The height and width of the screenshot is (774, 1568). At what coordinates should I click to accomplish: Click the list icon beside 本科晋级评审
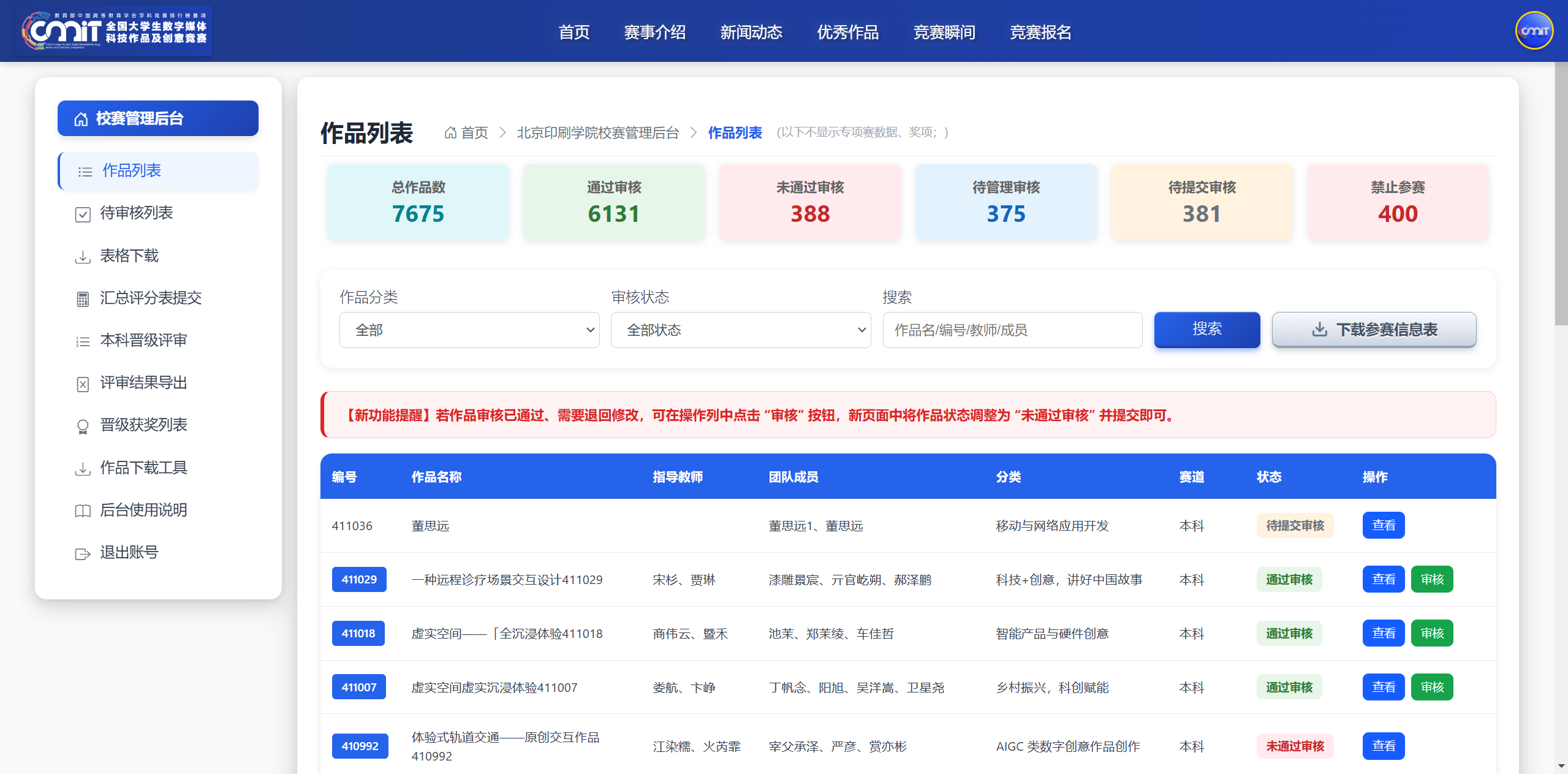[83, 341]
